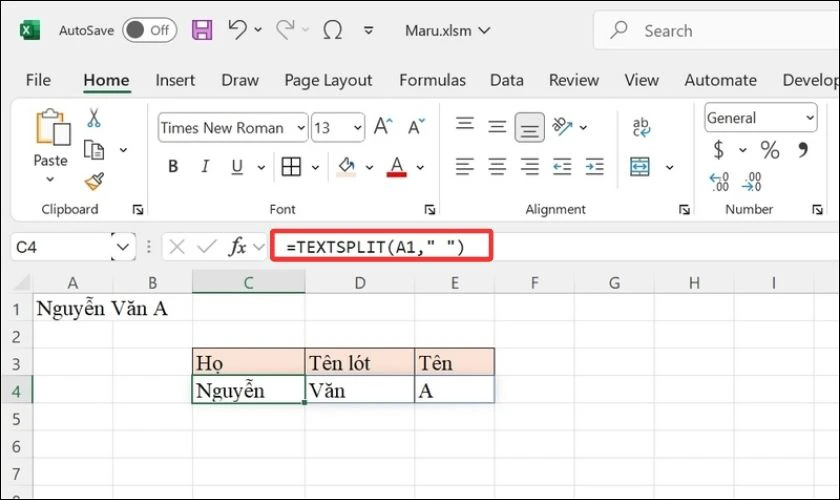Image resolution: width=840 pixels, height=500 pixels.
Task: Middle align cell contents
Action: coord(497,126)
